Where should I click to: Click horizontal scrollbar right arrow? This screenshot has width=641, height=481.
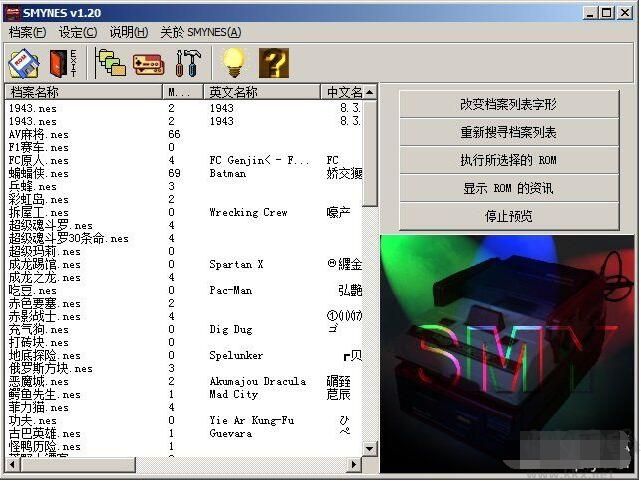click(354, 464)
